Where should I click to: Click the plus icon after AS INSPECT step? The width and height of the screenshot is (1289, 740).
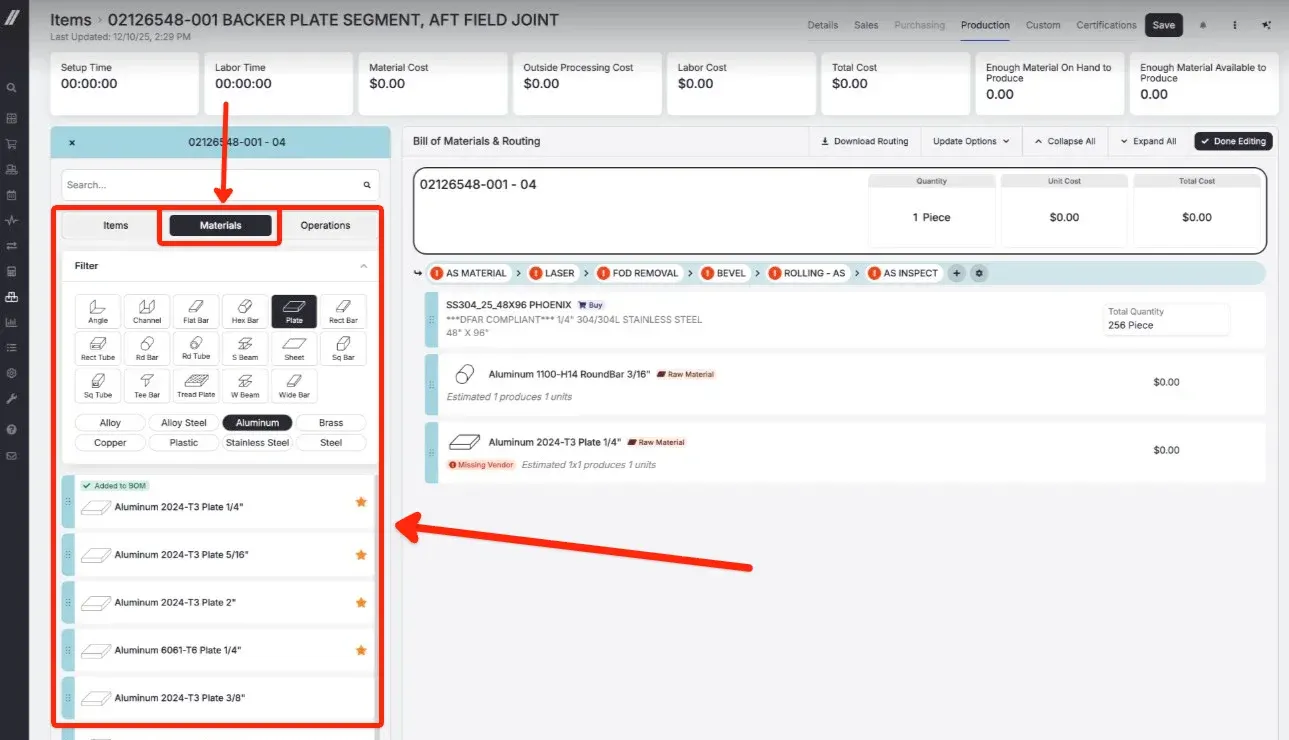point(957,272)
